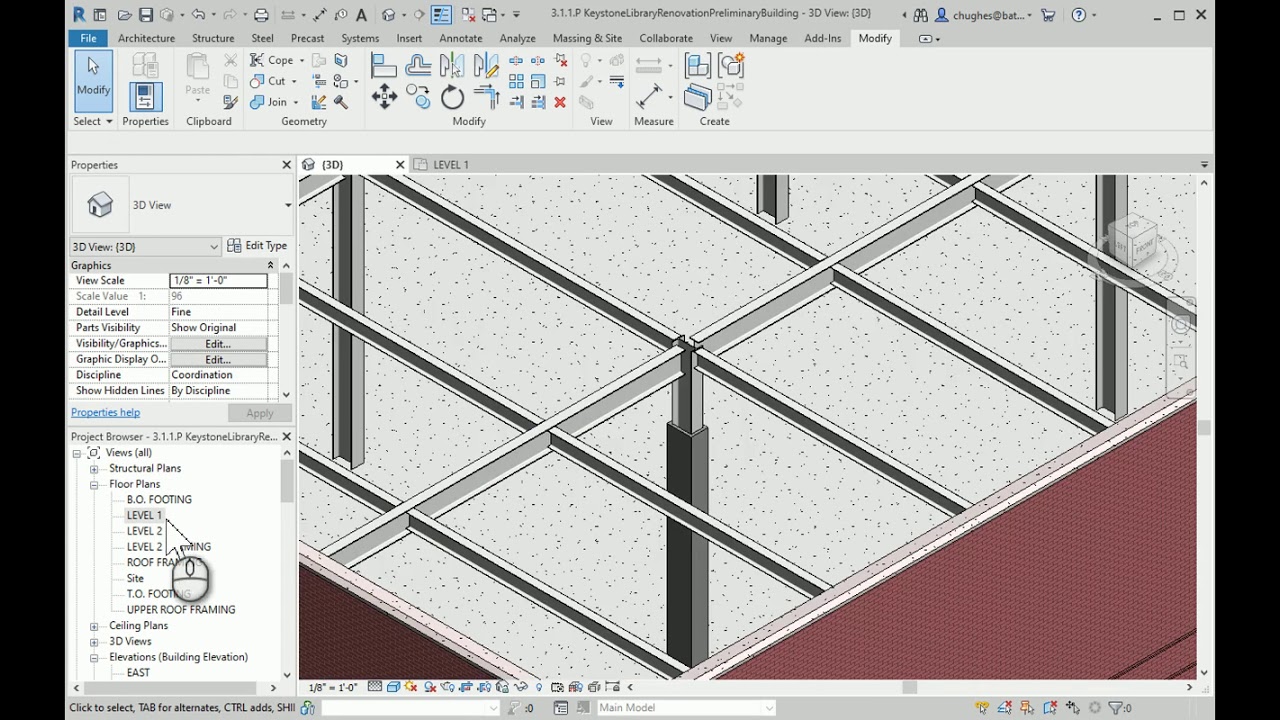Select the Offset tool
The image size is (1280, 720).
pos(418,66)
